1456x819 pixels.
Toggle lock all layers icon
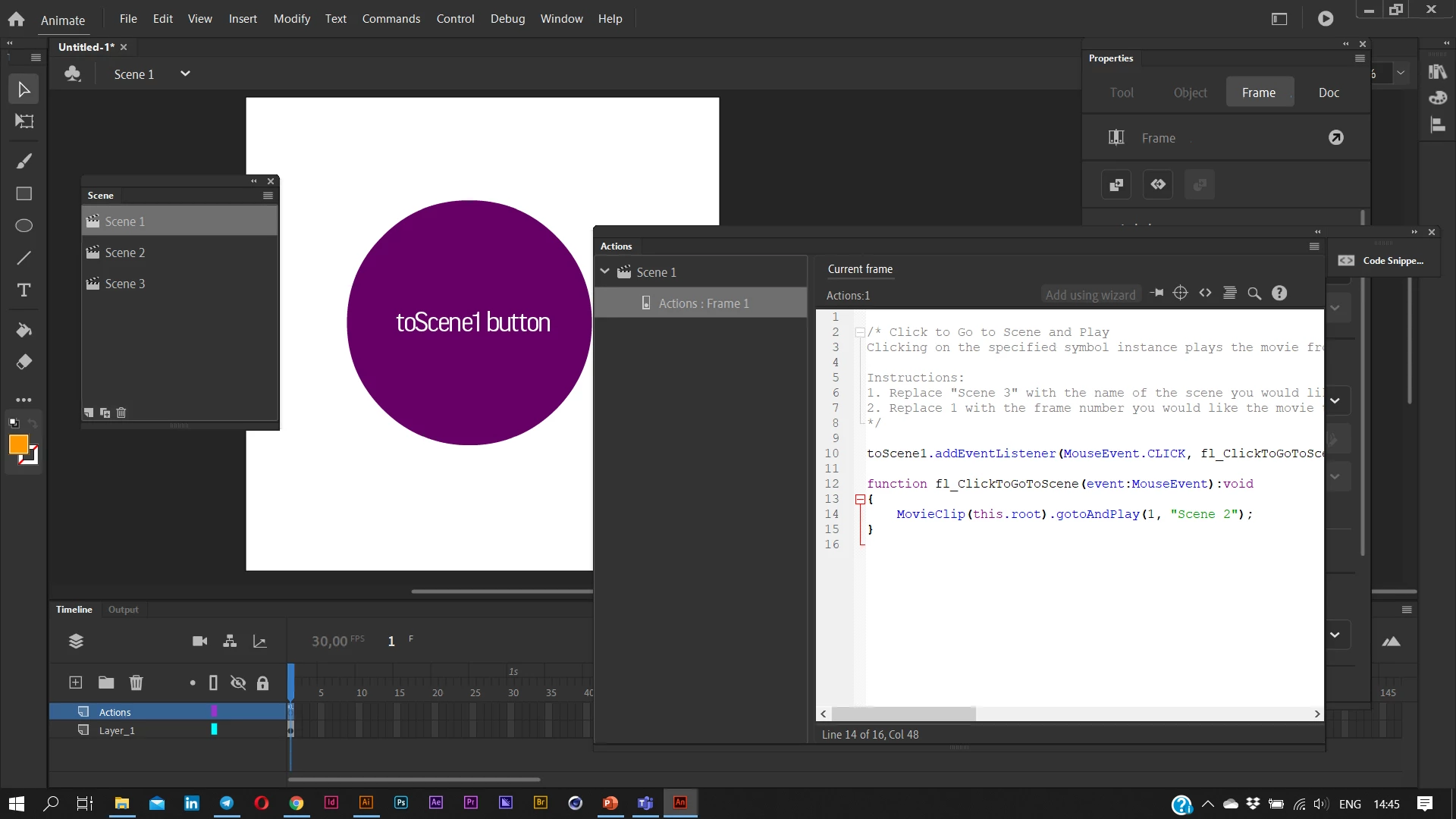(262, 682)
